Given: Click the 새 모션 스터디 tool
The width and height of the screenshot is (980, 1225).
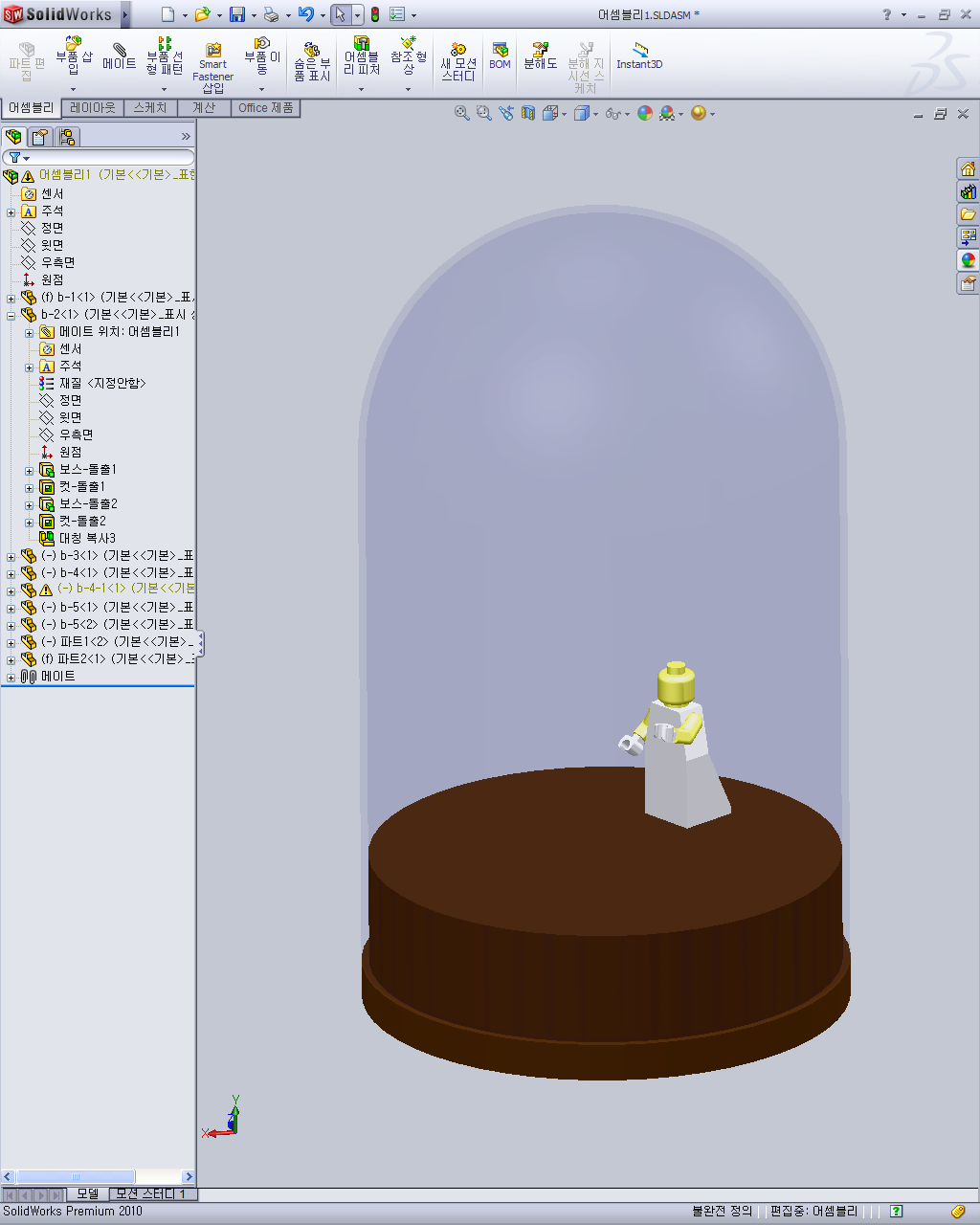Looking at the screenshot, I should click(x=458, y=62).
